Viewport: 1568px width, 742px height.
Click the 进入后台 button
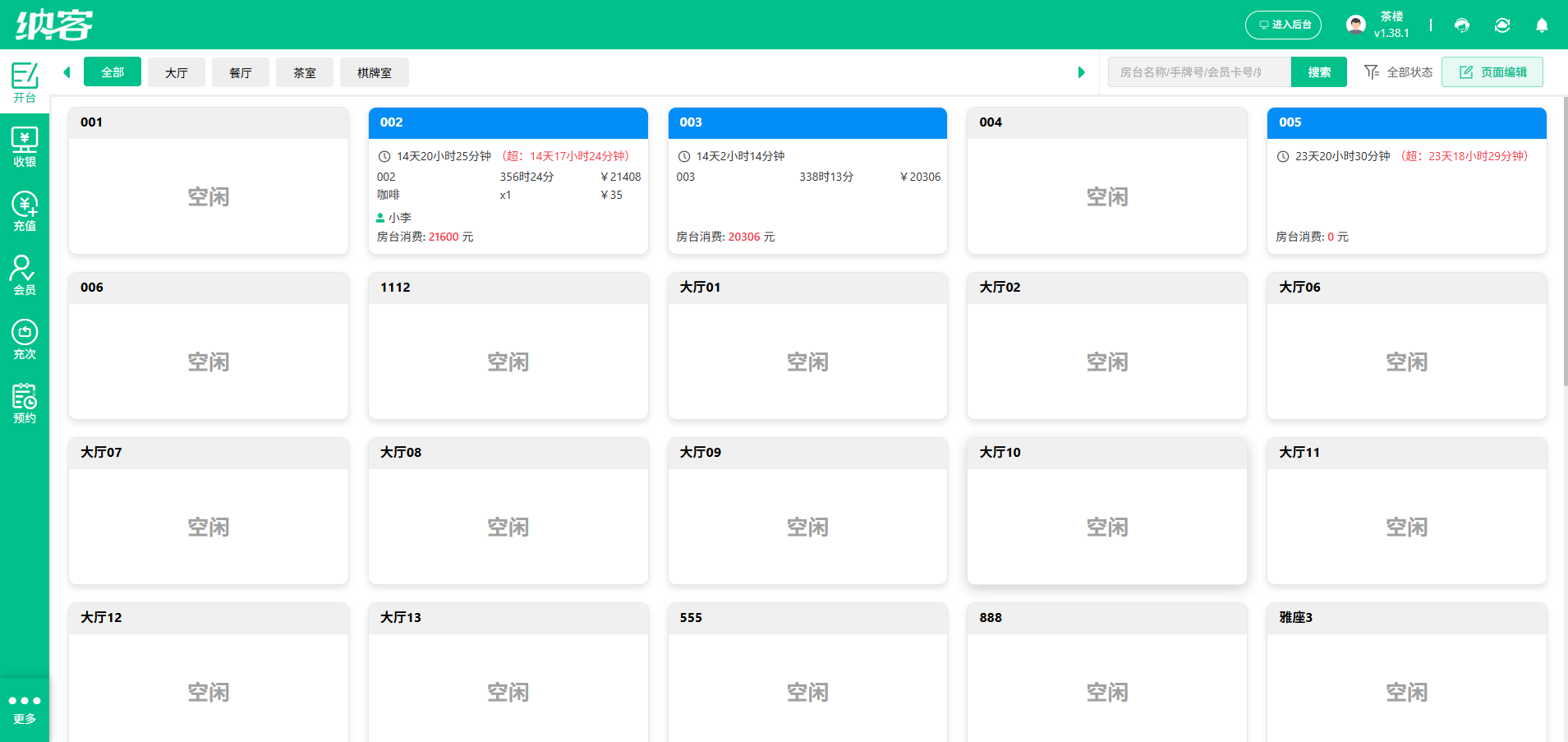point(1283,25)
